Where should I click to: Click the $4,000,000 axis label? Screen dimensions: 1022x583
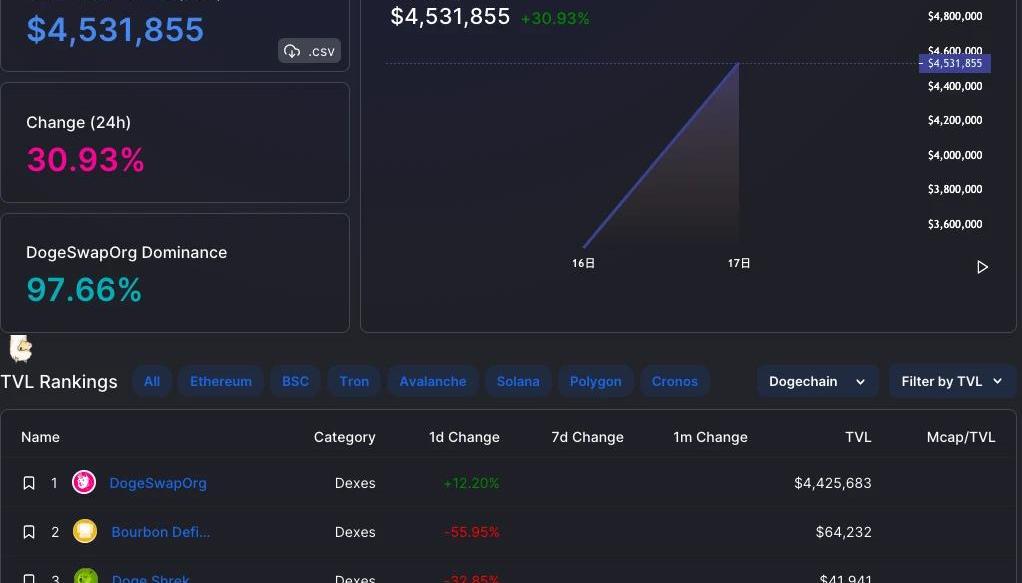click(955, 155)
